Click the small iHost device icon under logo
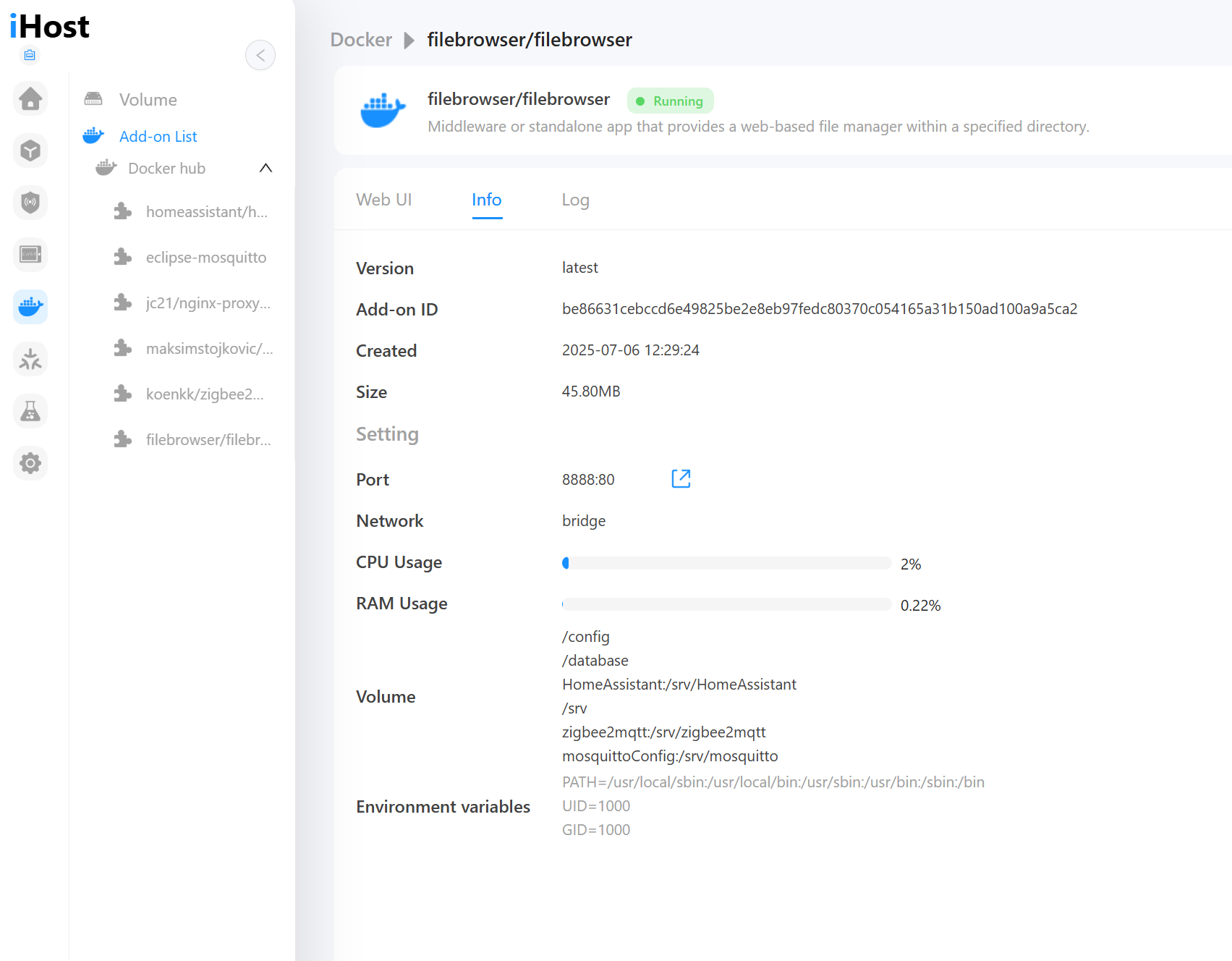The height and width of the screenshot is (961, 1232). pyautogui.click(x=30, y=55)
